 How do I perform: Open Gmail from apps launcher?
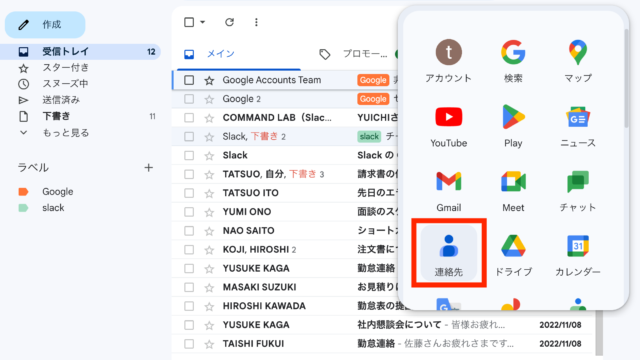pos(449,191)
